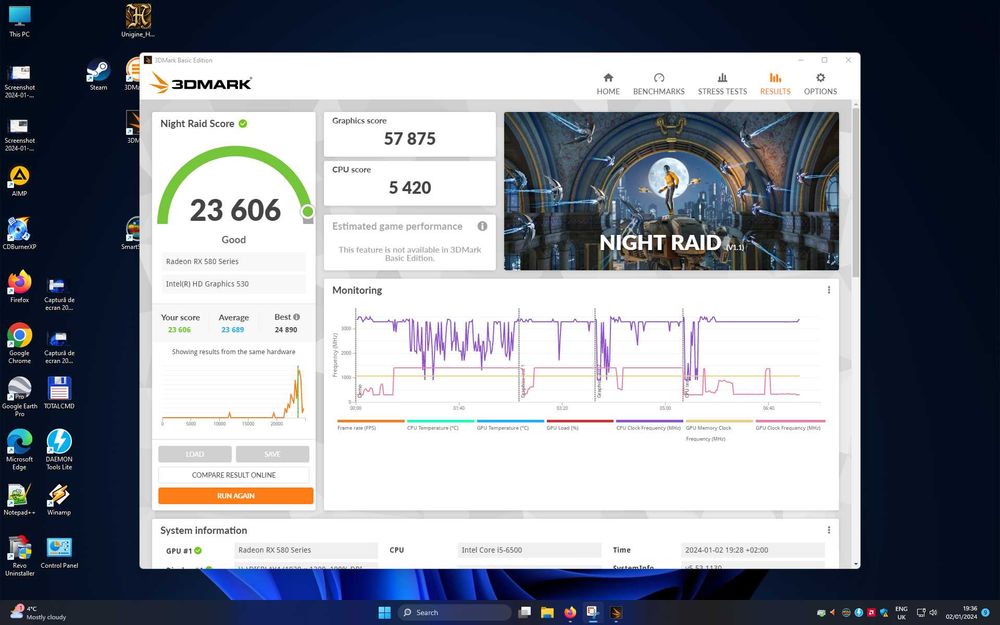Click the Intel Core i5-6500 CPU field
The height and width of the screenshot is (625, 1000).
click(x=529, y=550)
